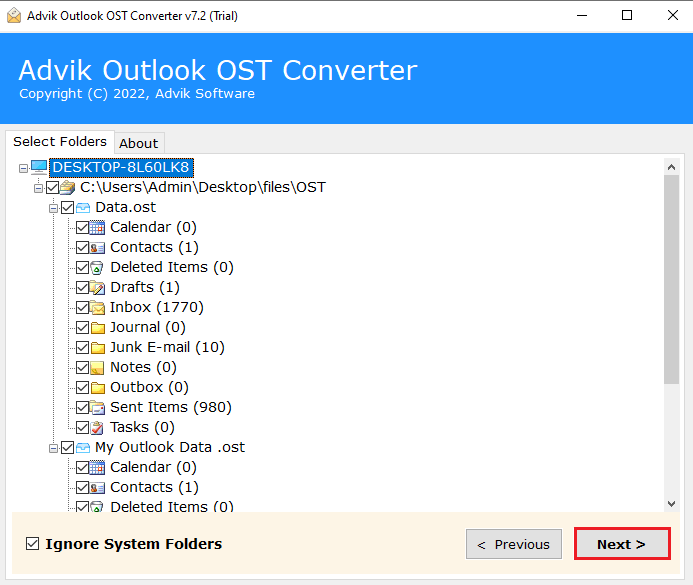This screenshot has height=585, width=693.
Task: Select the My Outlook Data .ost label
Action: pos(170,447)
